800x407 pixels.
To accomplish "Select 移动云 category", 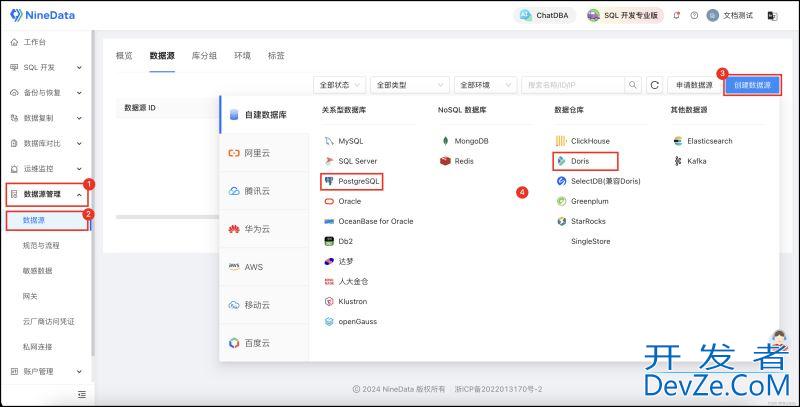I will click(264, 305).
